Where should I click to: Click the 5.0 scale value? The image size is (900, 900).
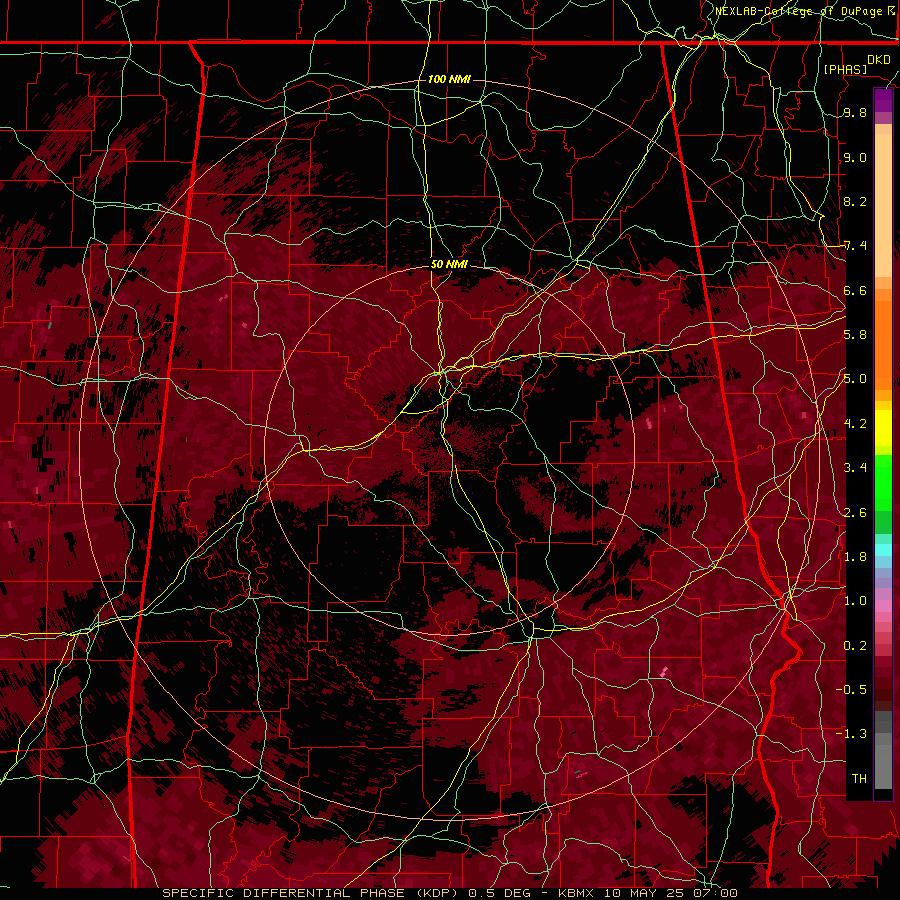click(x=855, y=379)
